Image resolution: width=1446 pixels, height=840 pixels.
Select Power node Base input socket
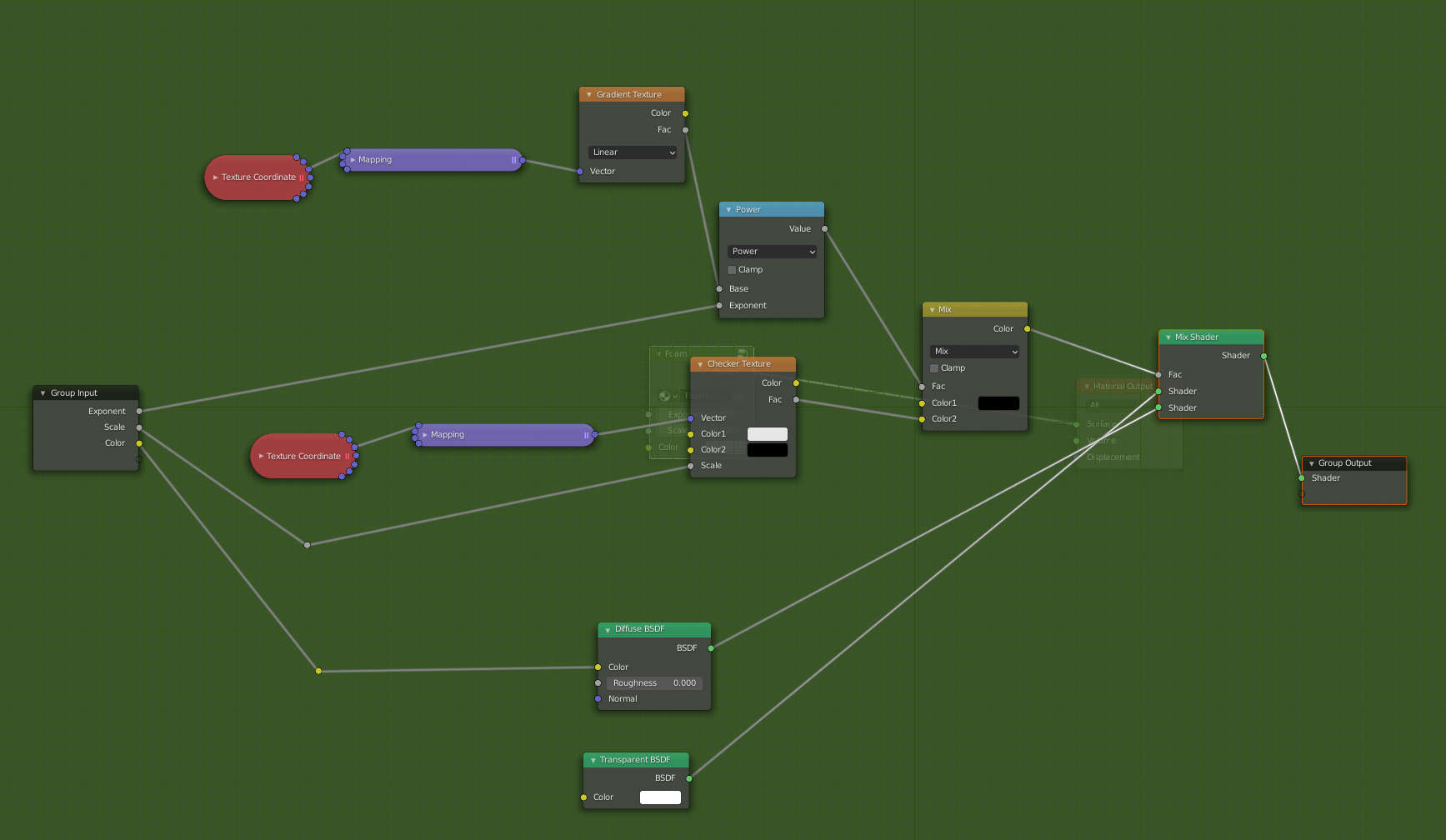(719, 289)
